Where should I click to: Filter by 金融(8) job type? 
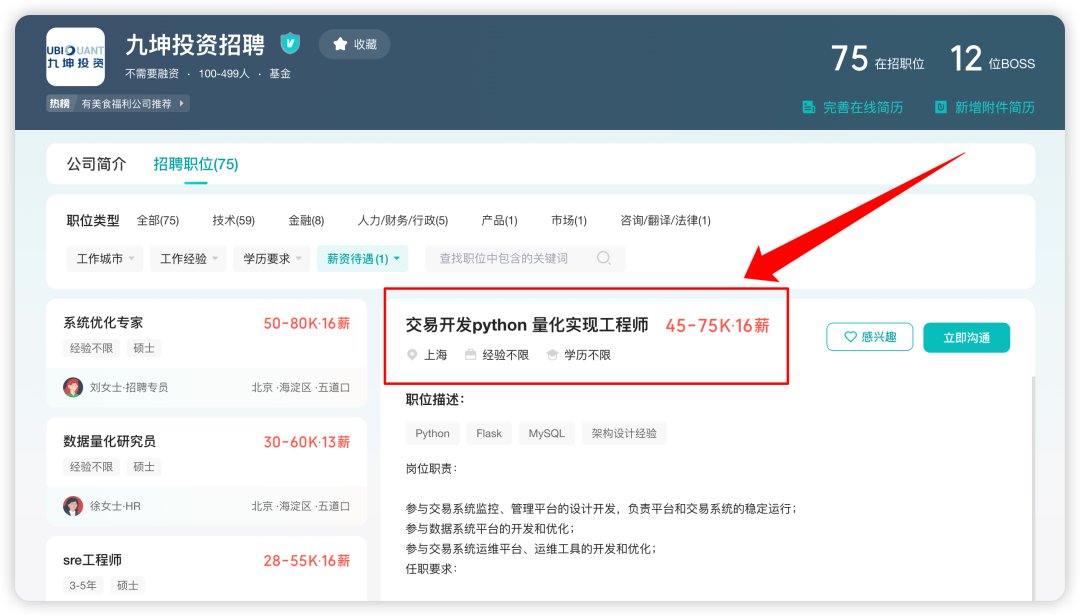(306, 220)
